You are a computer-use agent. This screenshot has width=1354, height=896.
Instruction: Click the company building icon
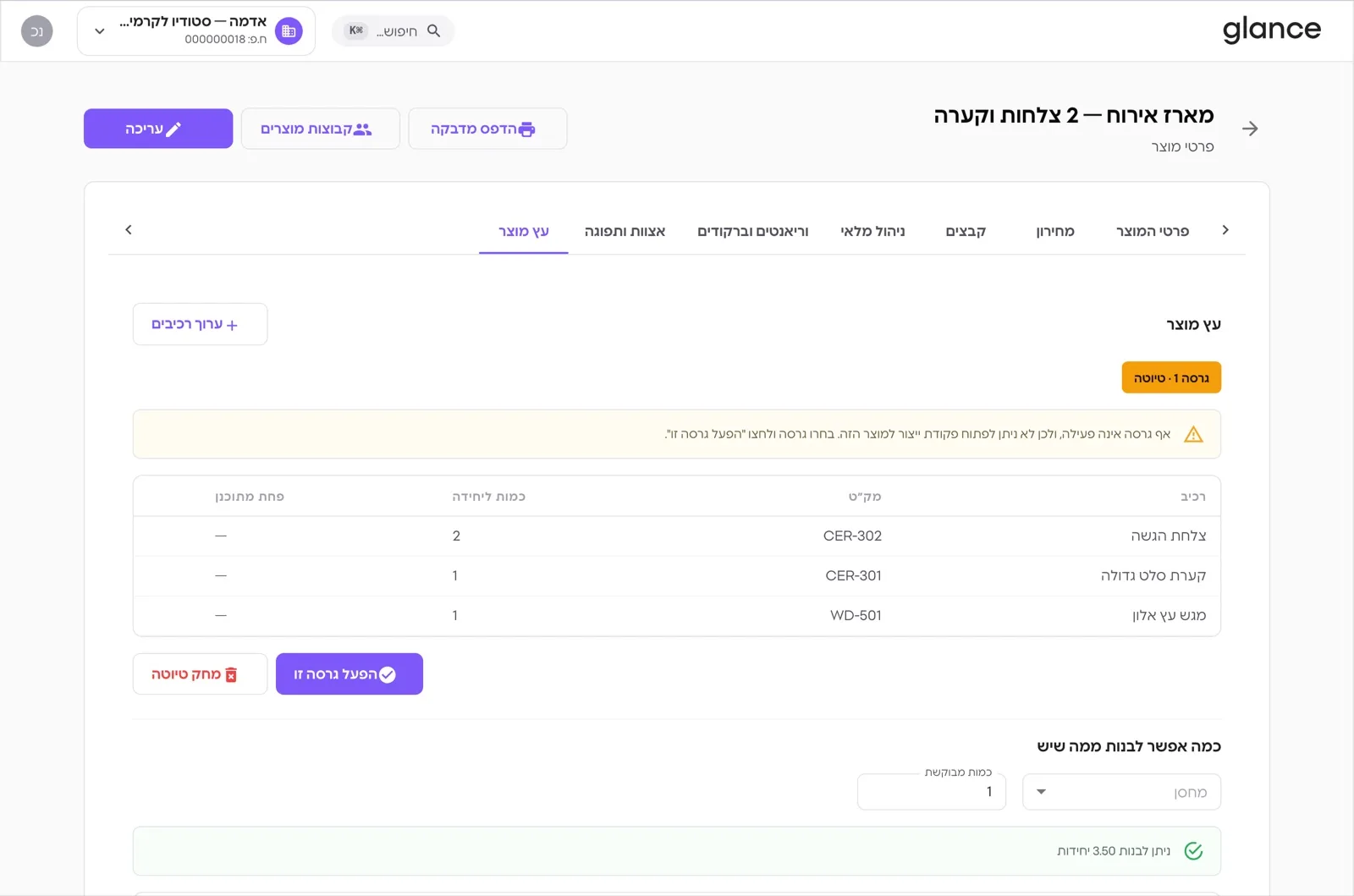coord(289,31)
